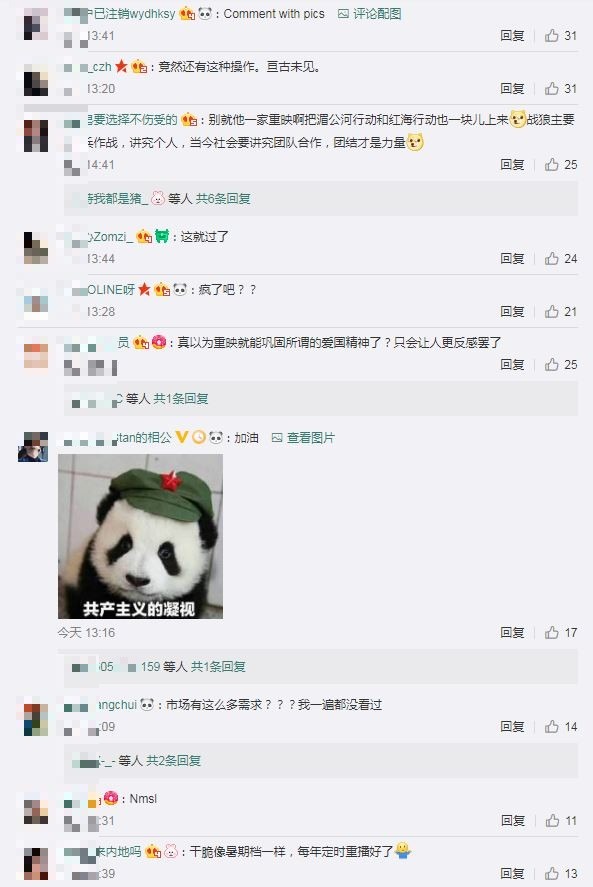
Task: Expand the 共6条回复 replies thread
Action: click(223, 199)
